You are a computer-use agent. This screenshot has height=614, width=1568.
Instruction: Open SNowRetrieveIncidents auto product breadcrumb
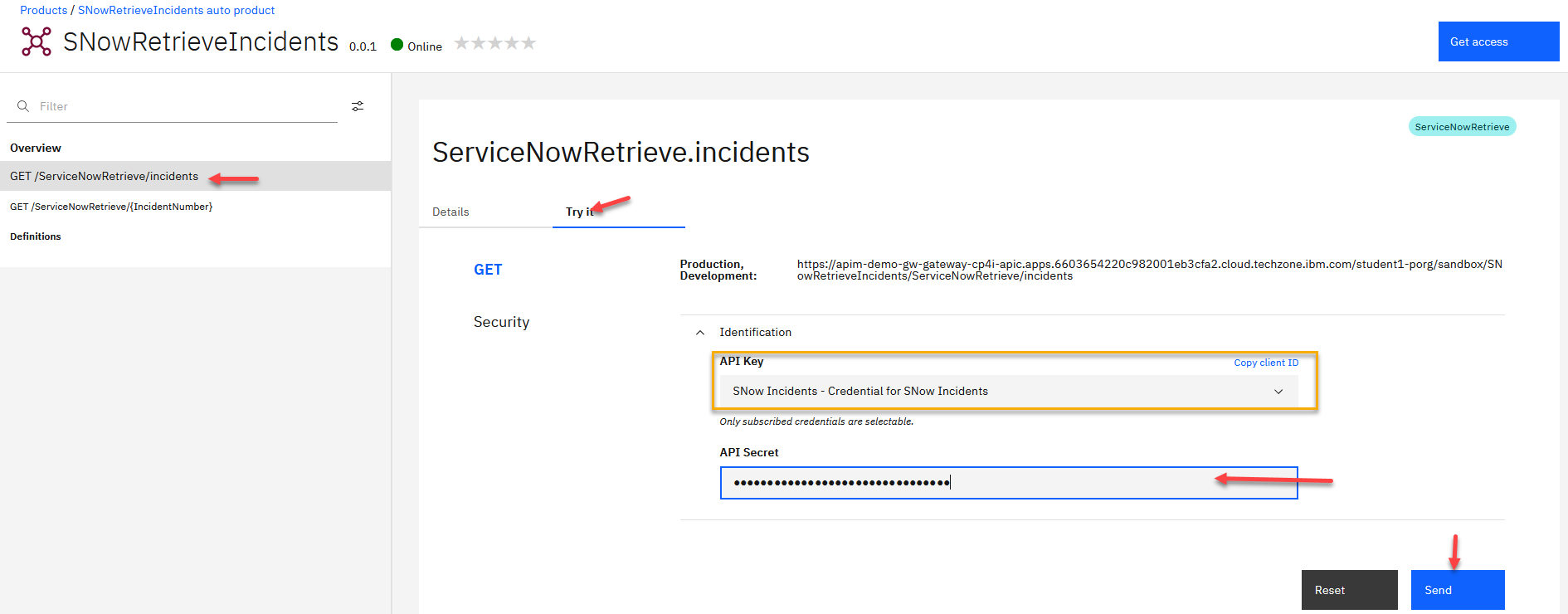(x=176, y=10)
